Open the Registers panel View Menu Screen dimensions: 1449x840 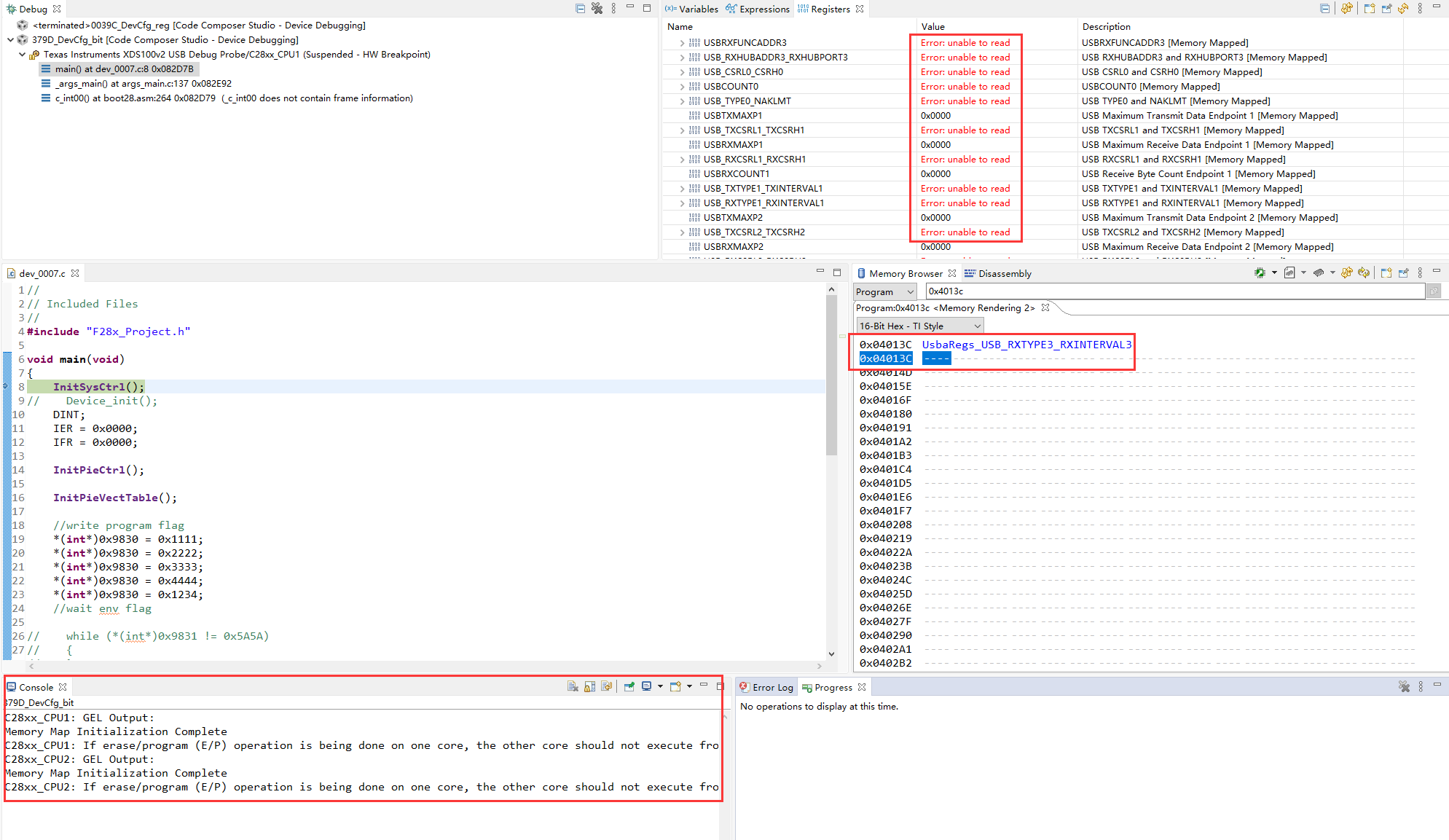pos(1420,8)
